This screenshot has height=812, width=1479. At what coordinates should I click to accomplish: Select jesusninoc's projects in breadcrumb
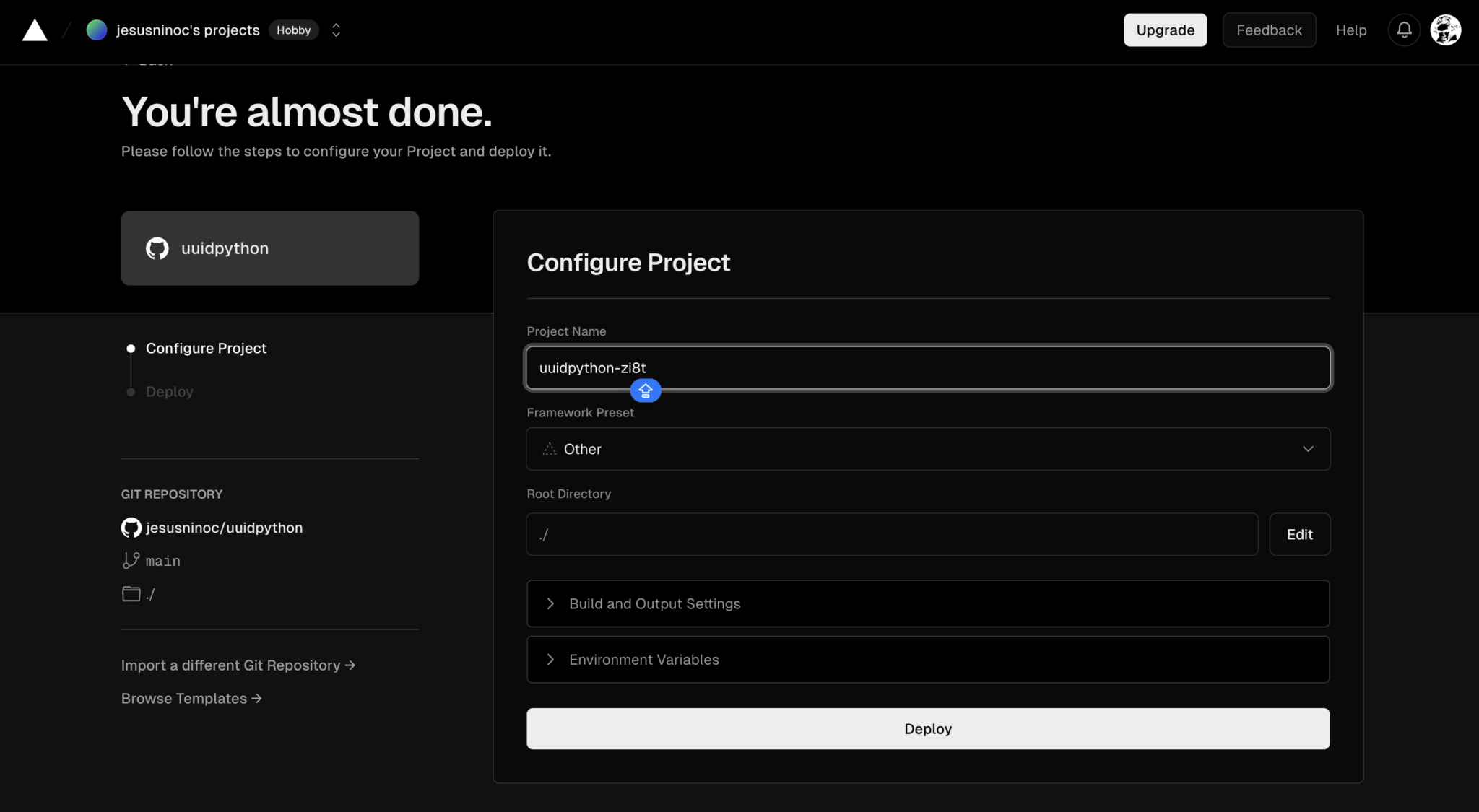(188, 30)
